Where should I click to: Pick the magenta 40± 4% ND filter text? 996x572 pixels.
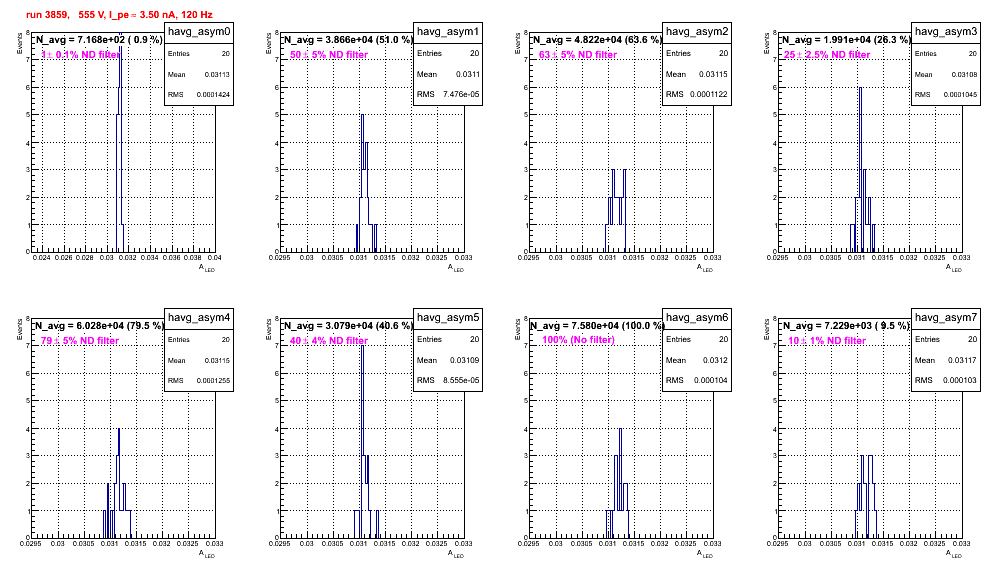329,341
